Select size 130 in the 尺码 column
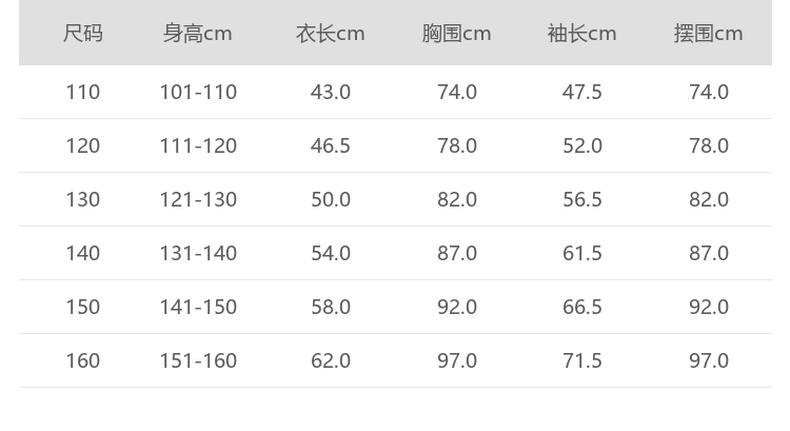790x431 pixels. (83, 200)
